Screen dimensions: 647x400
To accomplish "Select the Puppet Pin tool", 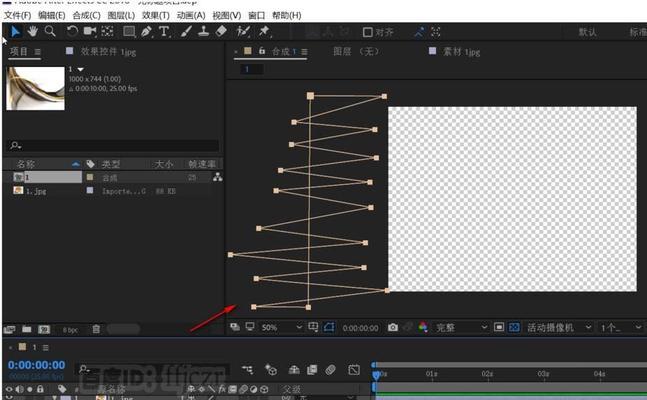I will coord(264,31).
